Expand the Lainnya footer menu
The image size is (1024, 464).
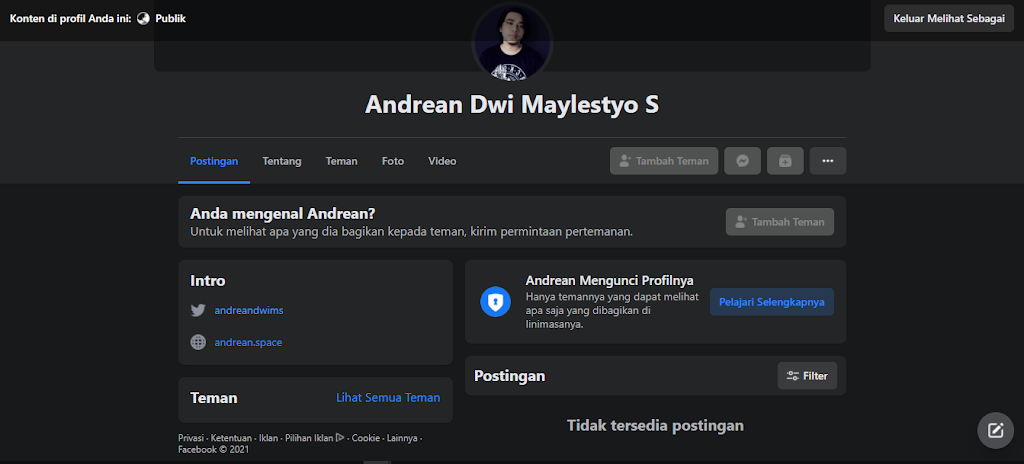(402, 438)
